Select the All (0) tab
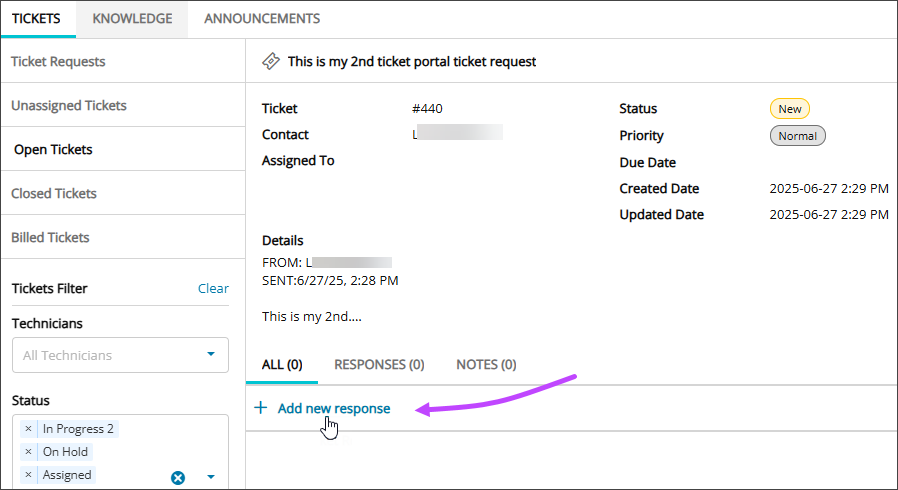Viewport: 898px width, 490px height. tap(282, 365)
